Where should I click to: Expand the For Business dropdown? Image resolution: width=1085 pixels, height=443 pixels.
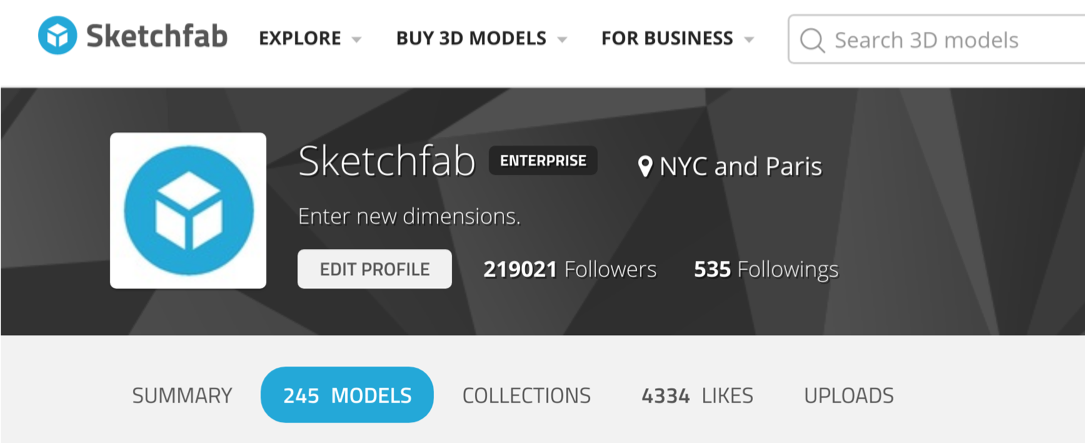(x=678, y=39)
